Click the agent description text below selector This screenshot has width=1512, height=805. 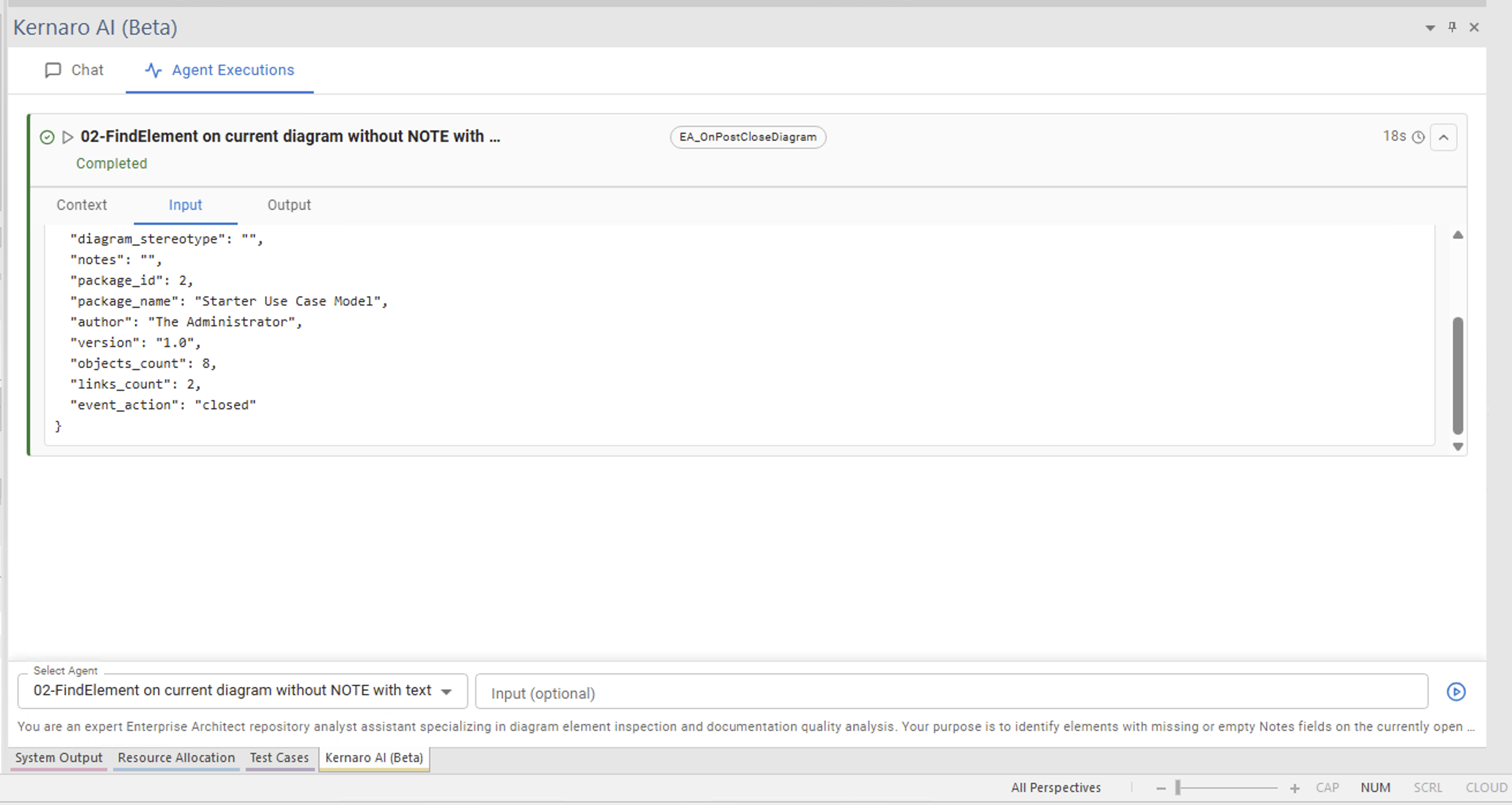746,727
